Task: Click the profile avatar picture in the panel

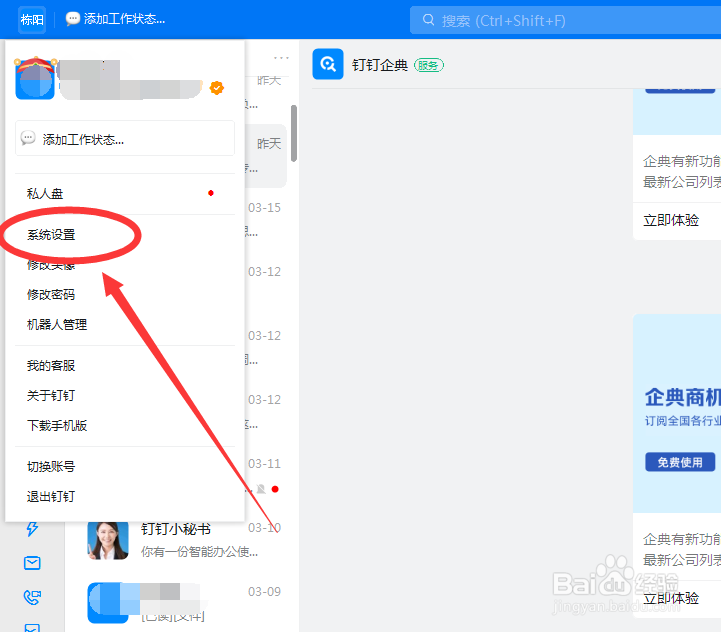Action: tap(35, 79)
